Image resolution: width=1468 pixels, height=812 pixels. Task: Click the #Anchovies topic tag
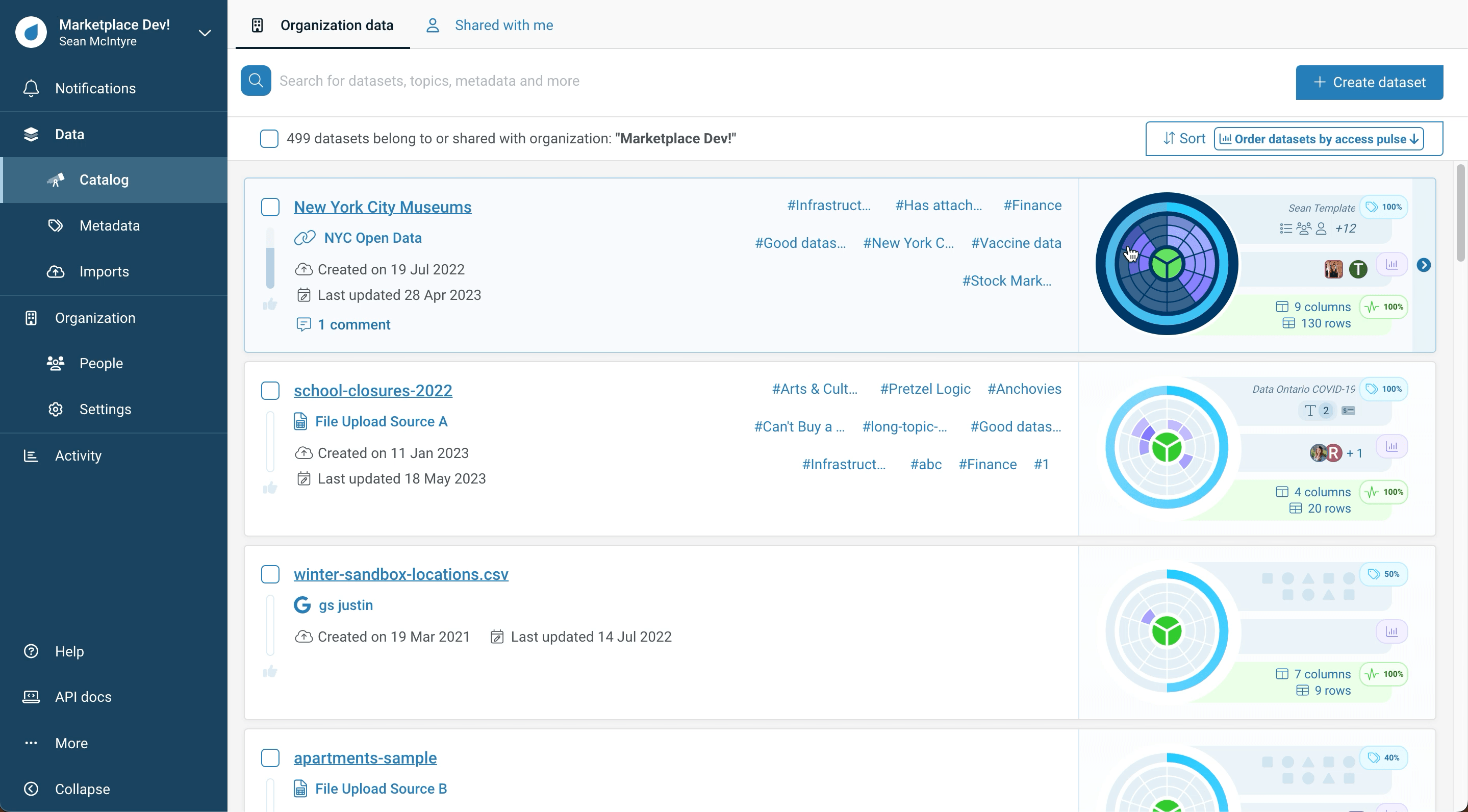[x=1024, y=389]
